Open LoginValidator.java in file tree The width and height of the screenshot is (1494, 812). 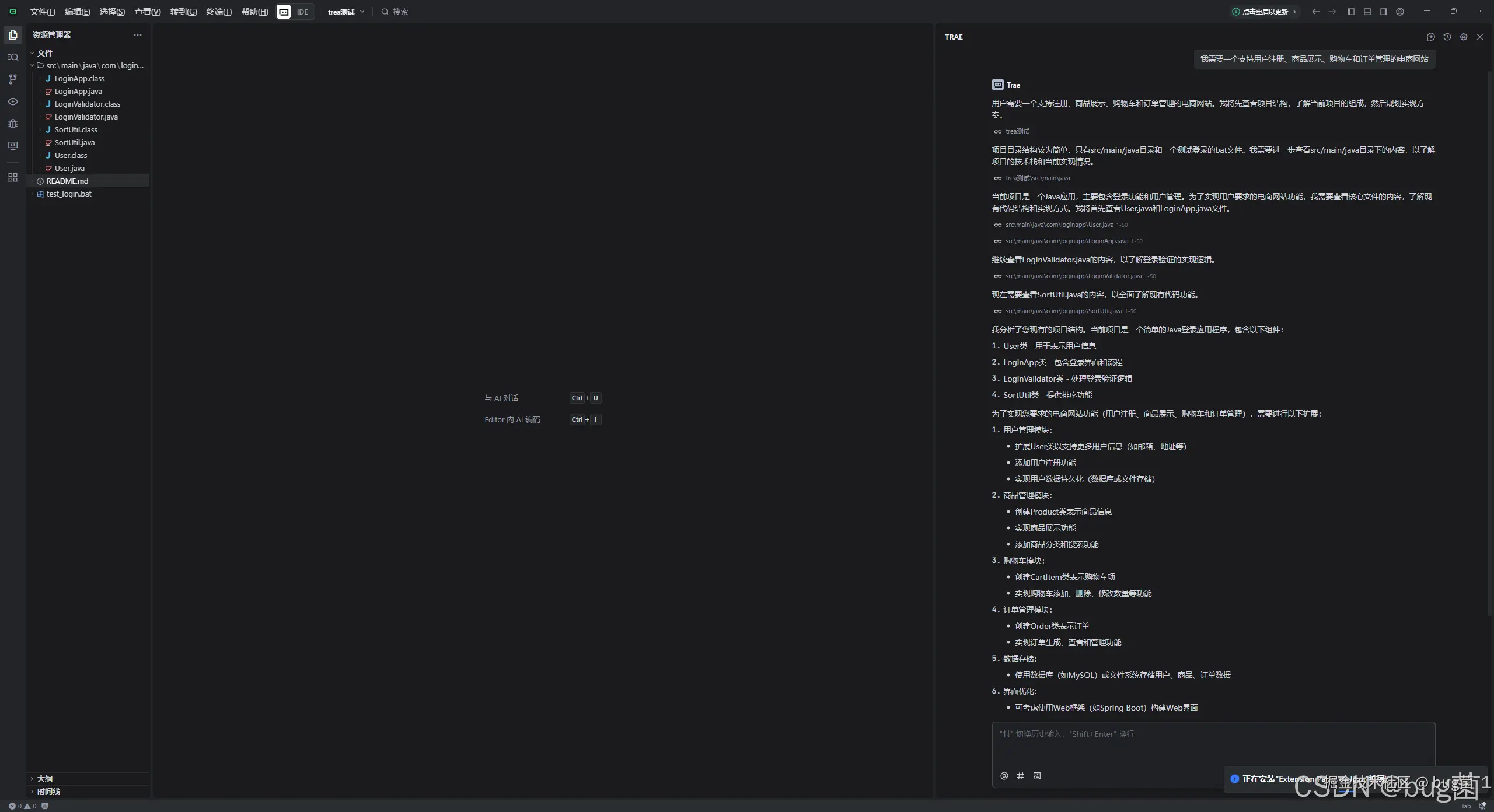86,117
